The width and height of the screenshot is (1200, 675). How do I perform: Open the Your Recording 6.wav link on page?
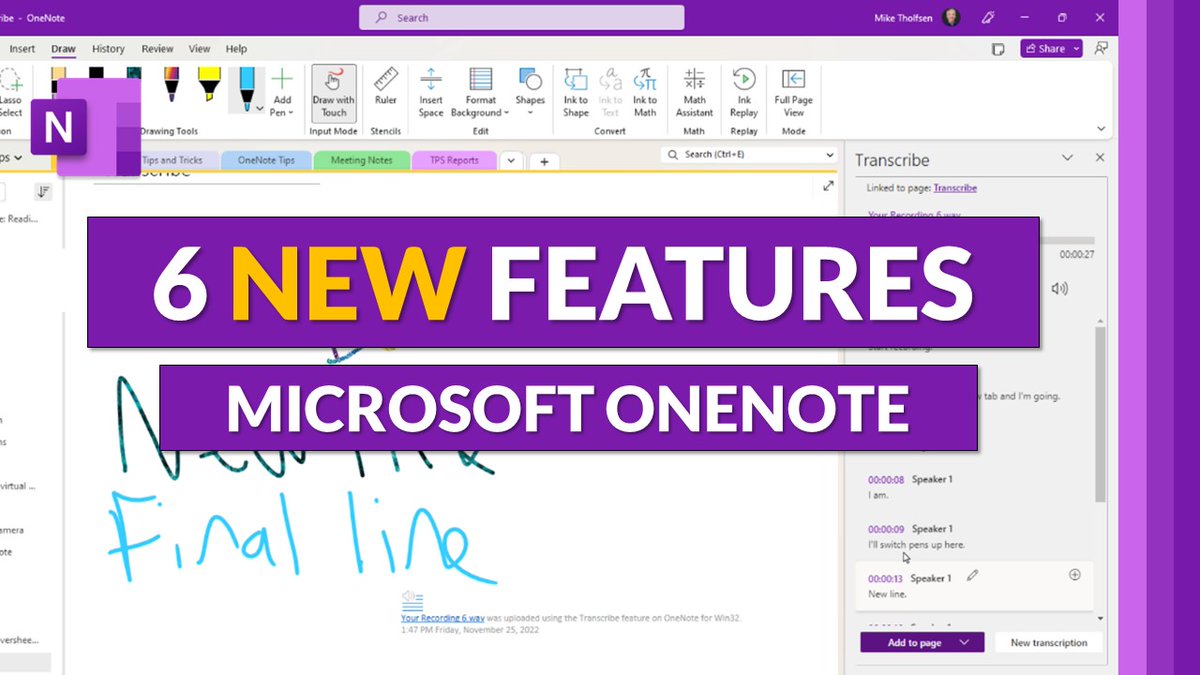(x=443, y=618)
